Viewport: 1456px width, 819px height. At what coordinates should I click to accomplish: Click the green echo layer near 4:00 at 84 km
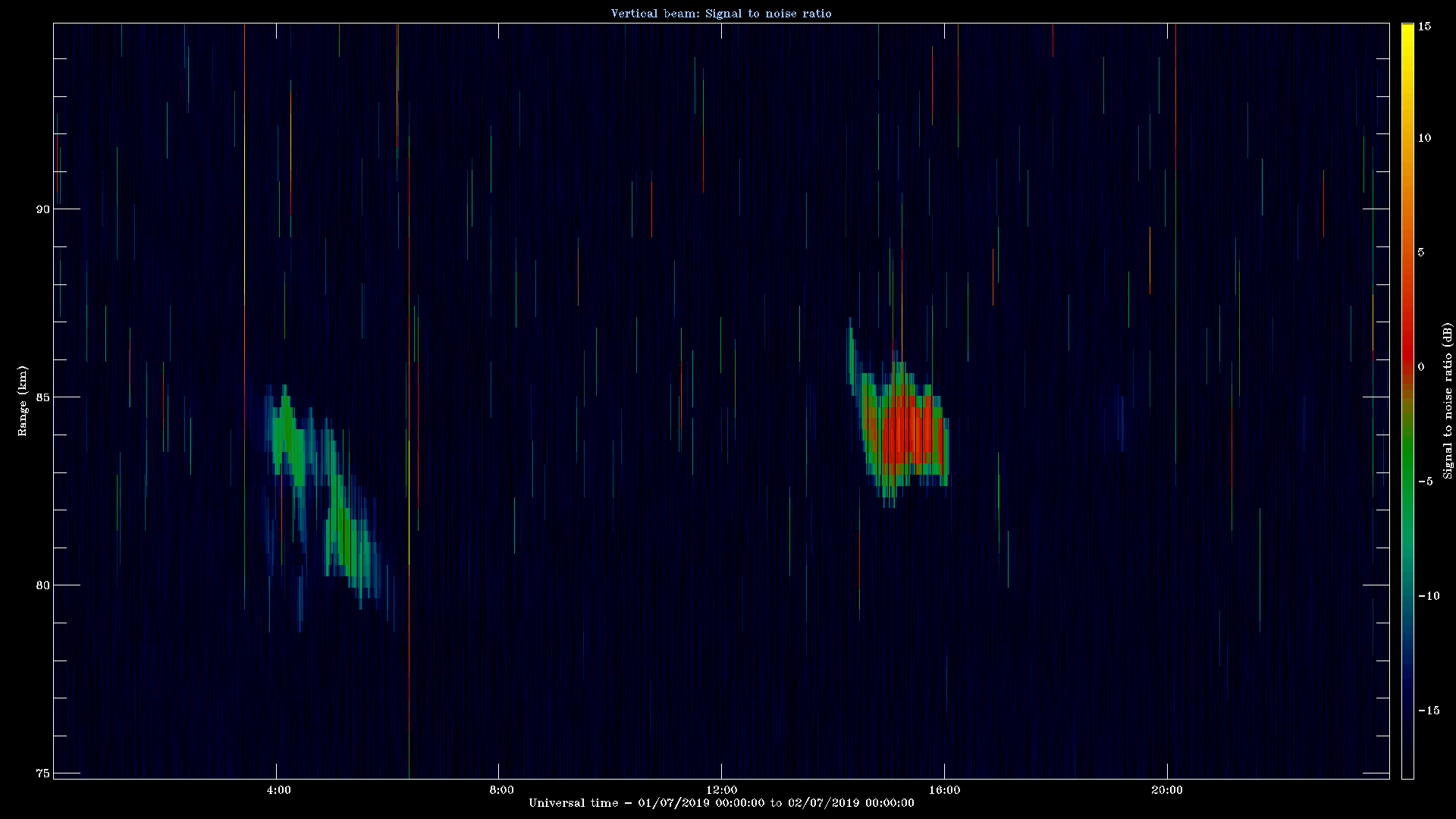(288, 436)
